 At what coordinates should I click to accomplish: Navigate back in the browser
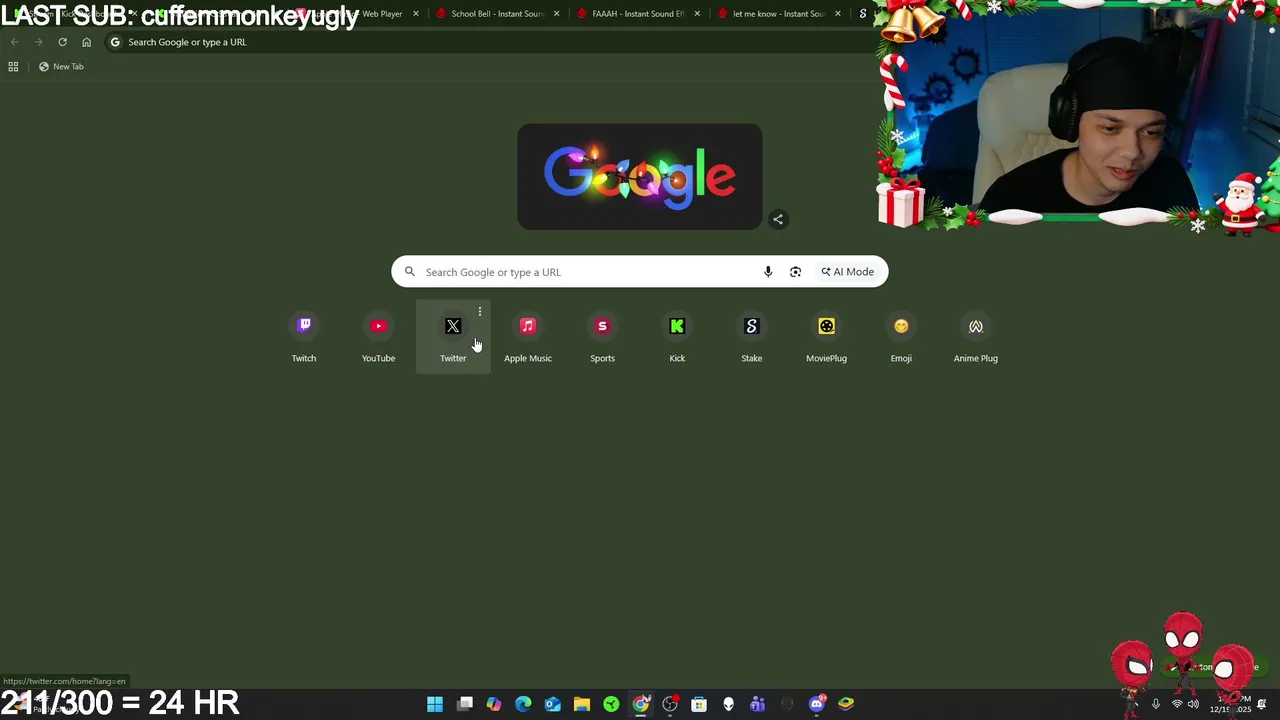[x=14, y=42]
